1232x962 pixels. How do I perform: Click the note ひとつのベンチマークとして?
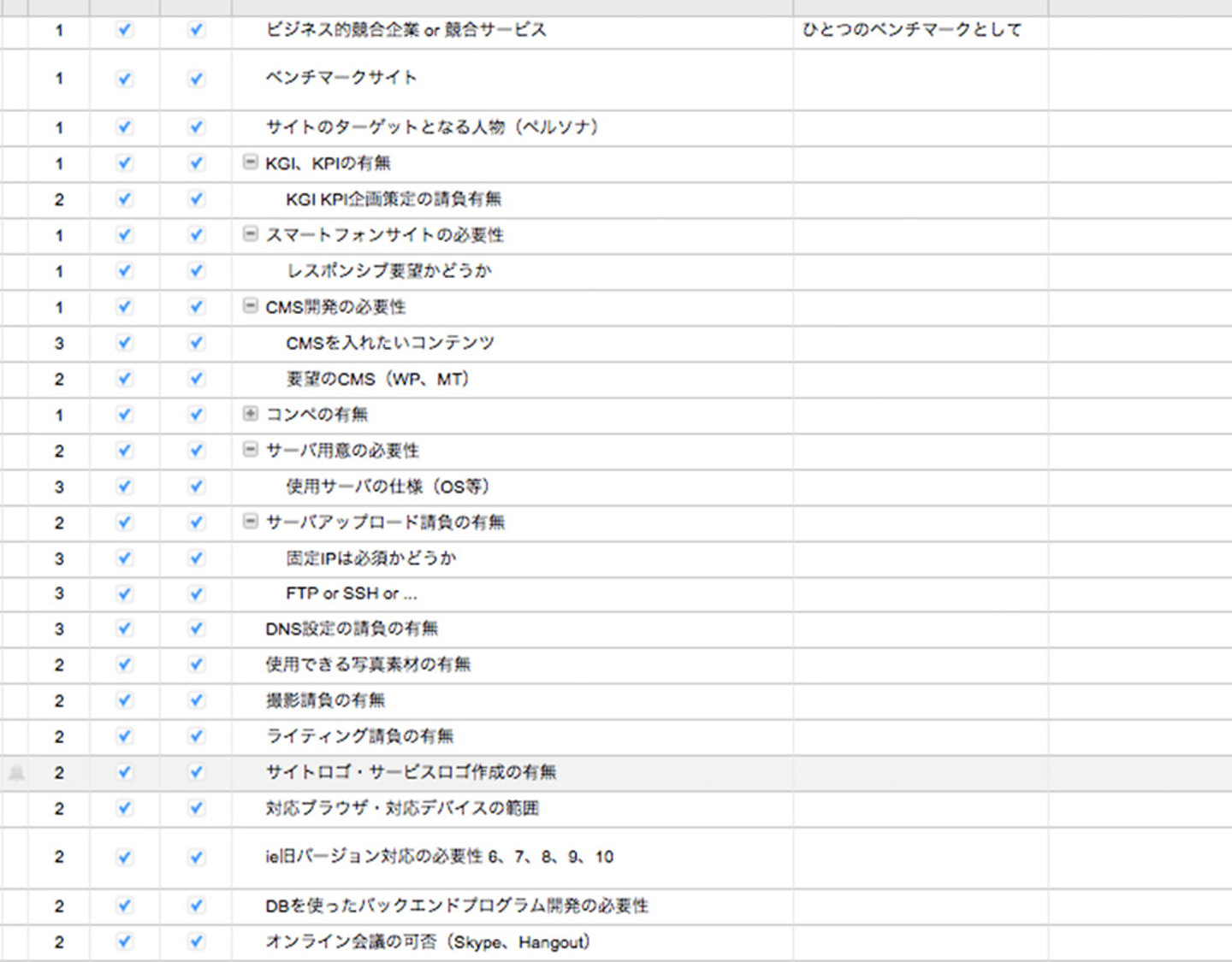(x=912, y=30)
